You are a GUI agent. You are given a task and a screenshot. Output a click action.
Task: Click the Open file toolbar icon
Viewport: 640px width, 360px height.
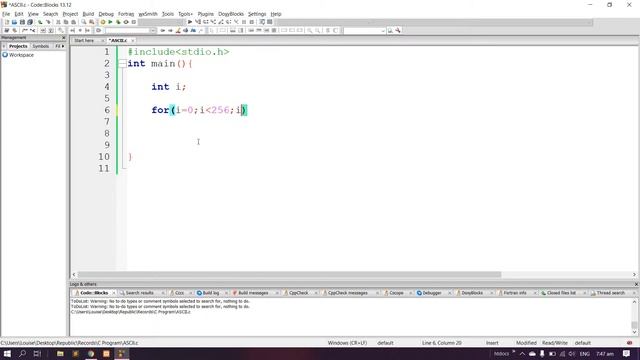pyautogui.click(x=14, y=22)
